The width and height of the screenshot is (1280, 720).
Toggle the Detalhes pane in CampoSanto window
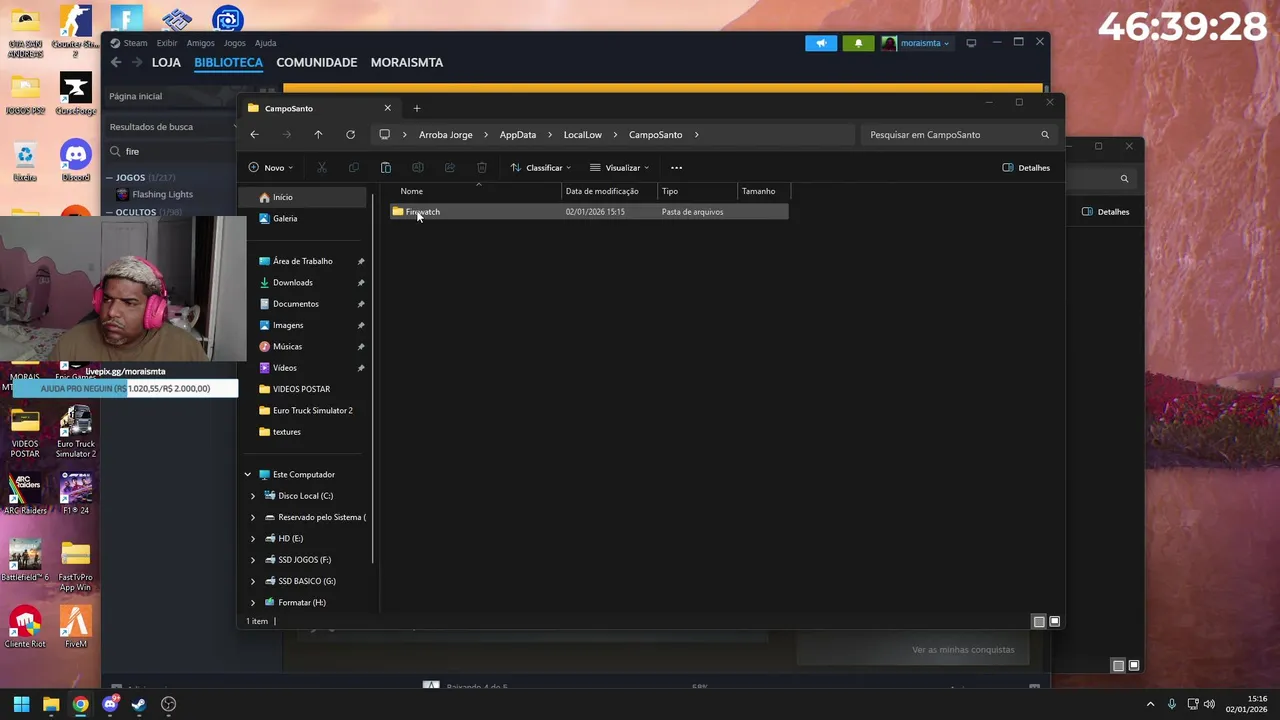[1026, 168]
